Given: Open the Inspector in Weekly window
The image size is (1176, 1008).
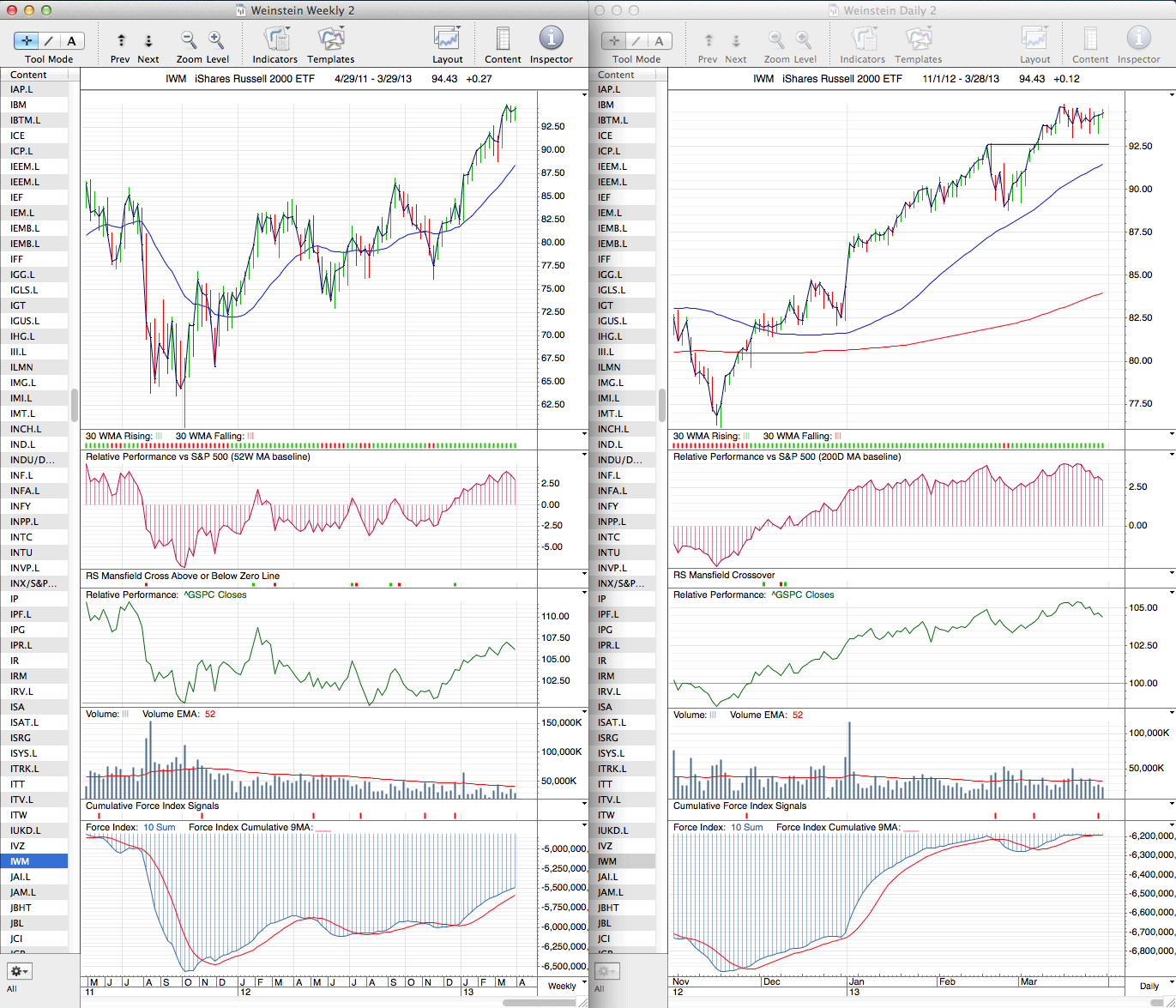Looking at the screenshot, I should tap(551, 39).
